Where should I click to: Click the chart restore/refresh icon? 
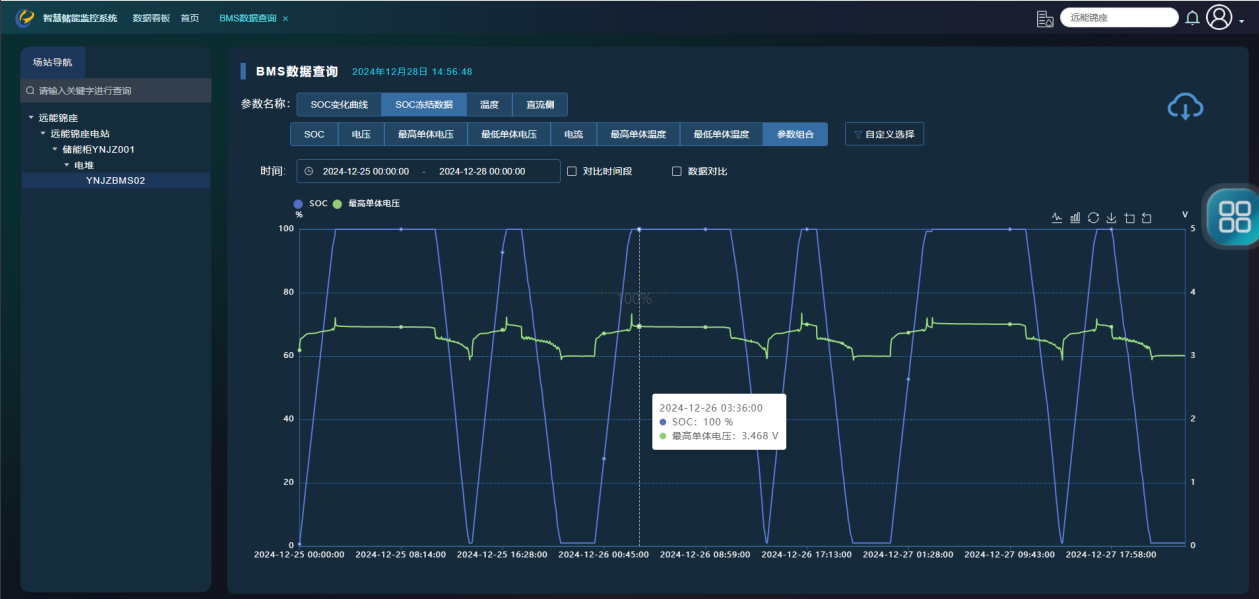coord(1093,218)
